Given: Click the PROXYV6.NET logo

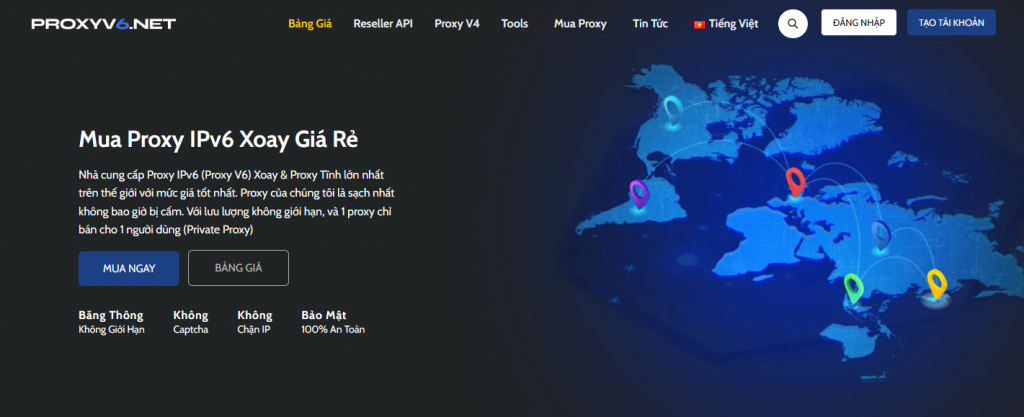Looking at the screenshot, I should pyautogui.click(x=104, y=24).
